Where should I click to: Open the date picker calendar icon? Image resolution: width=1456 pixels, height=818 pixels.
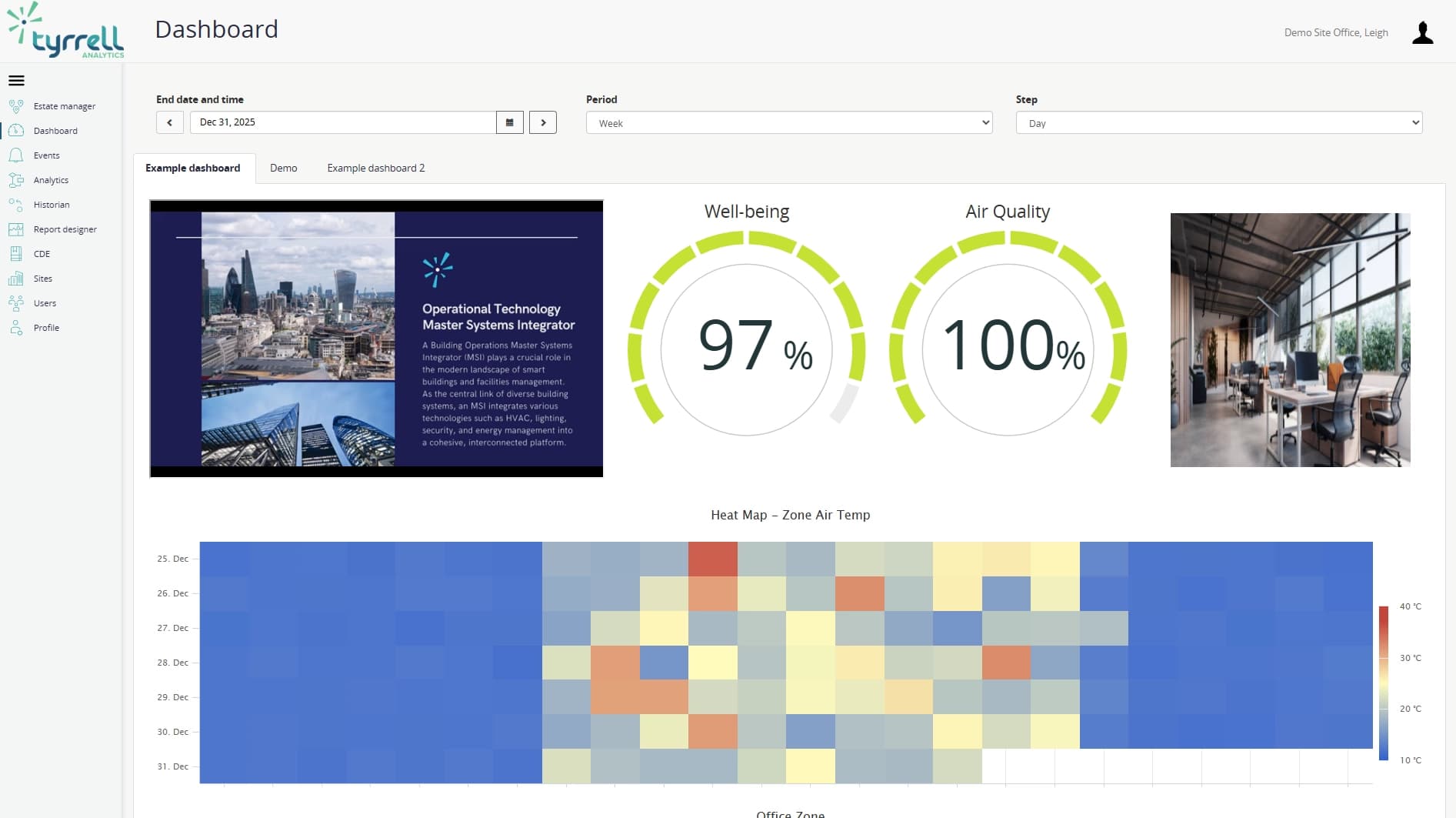point(509,122)
